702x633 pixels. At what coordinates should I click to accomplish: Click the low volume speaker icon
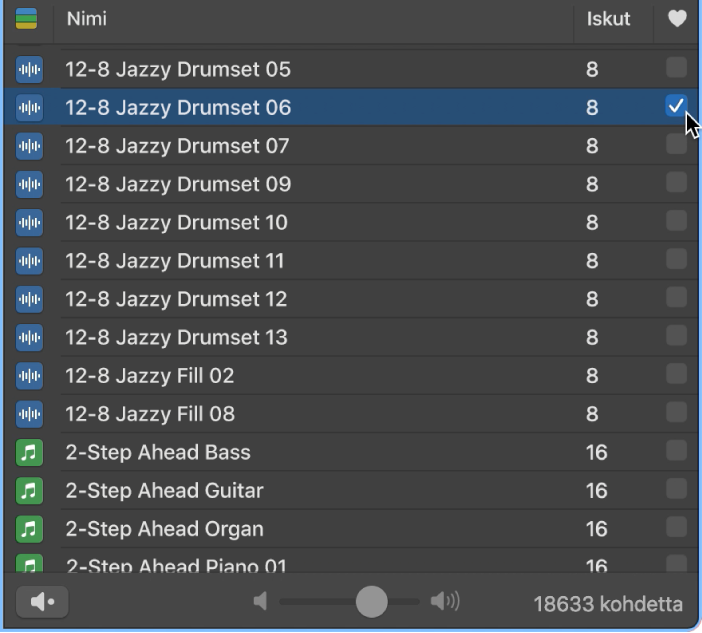261,602
